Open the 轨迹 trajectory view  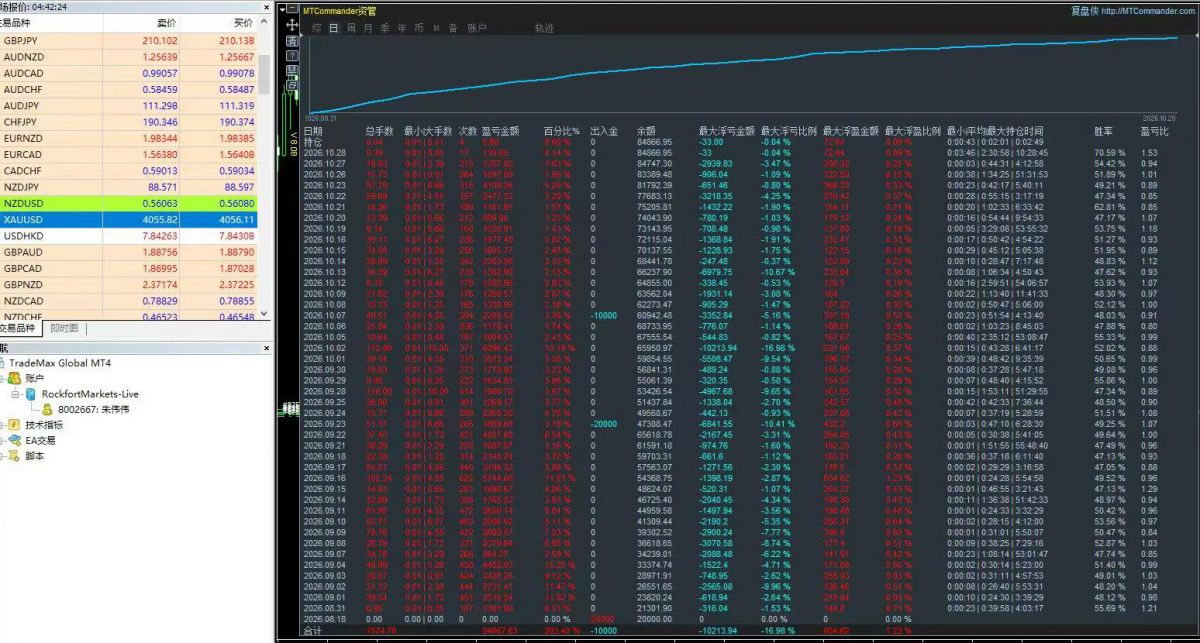[544, 28]
